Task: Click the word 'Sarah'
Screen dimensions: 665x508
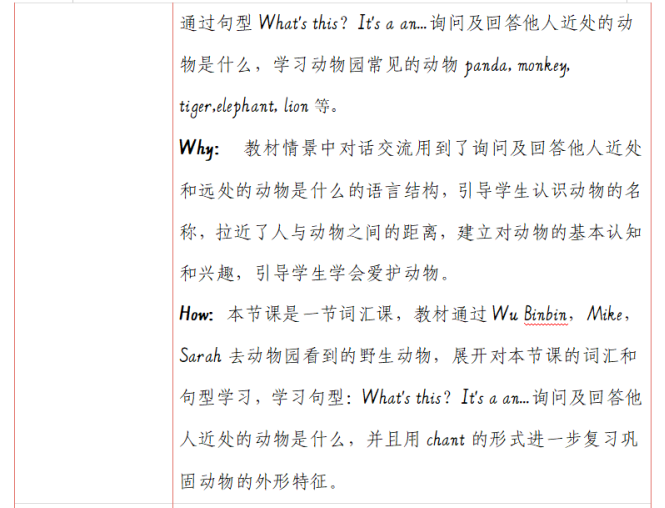Action: (x=200, y=355)
